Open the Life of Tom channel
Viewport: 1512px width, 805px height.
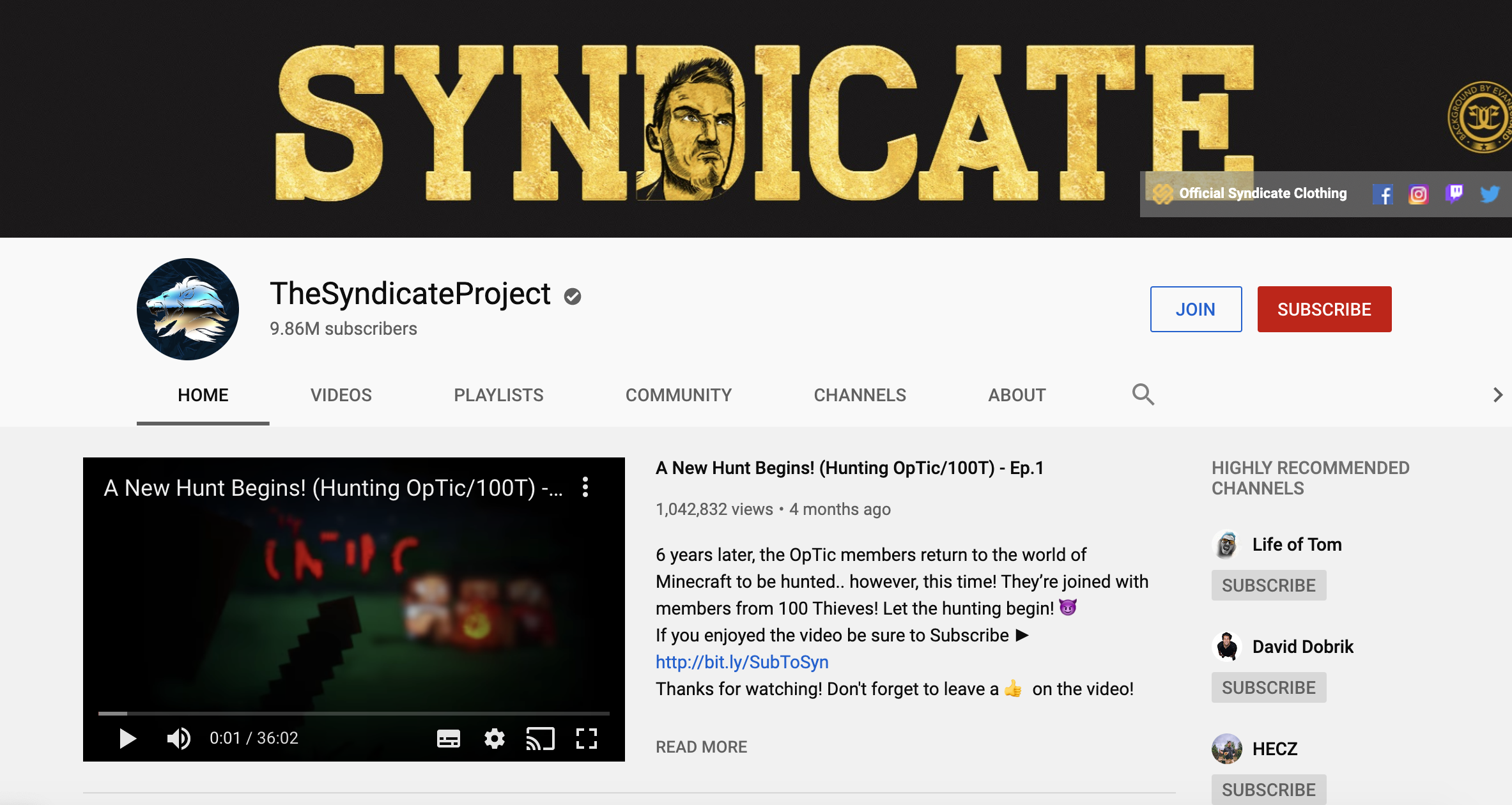tap(1297, 544)
